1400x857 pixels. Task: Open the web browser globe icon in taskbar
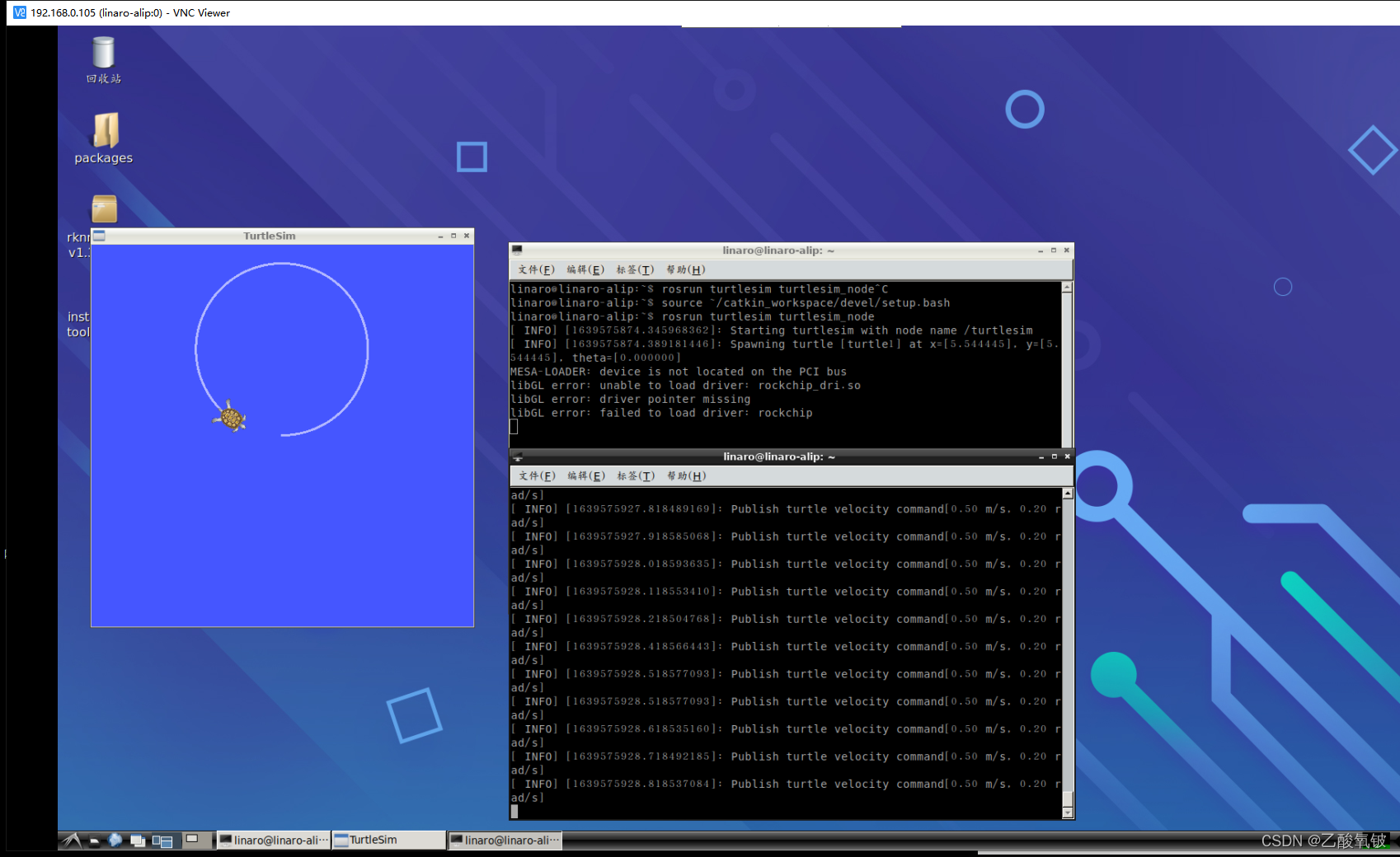(115, 840)
